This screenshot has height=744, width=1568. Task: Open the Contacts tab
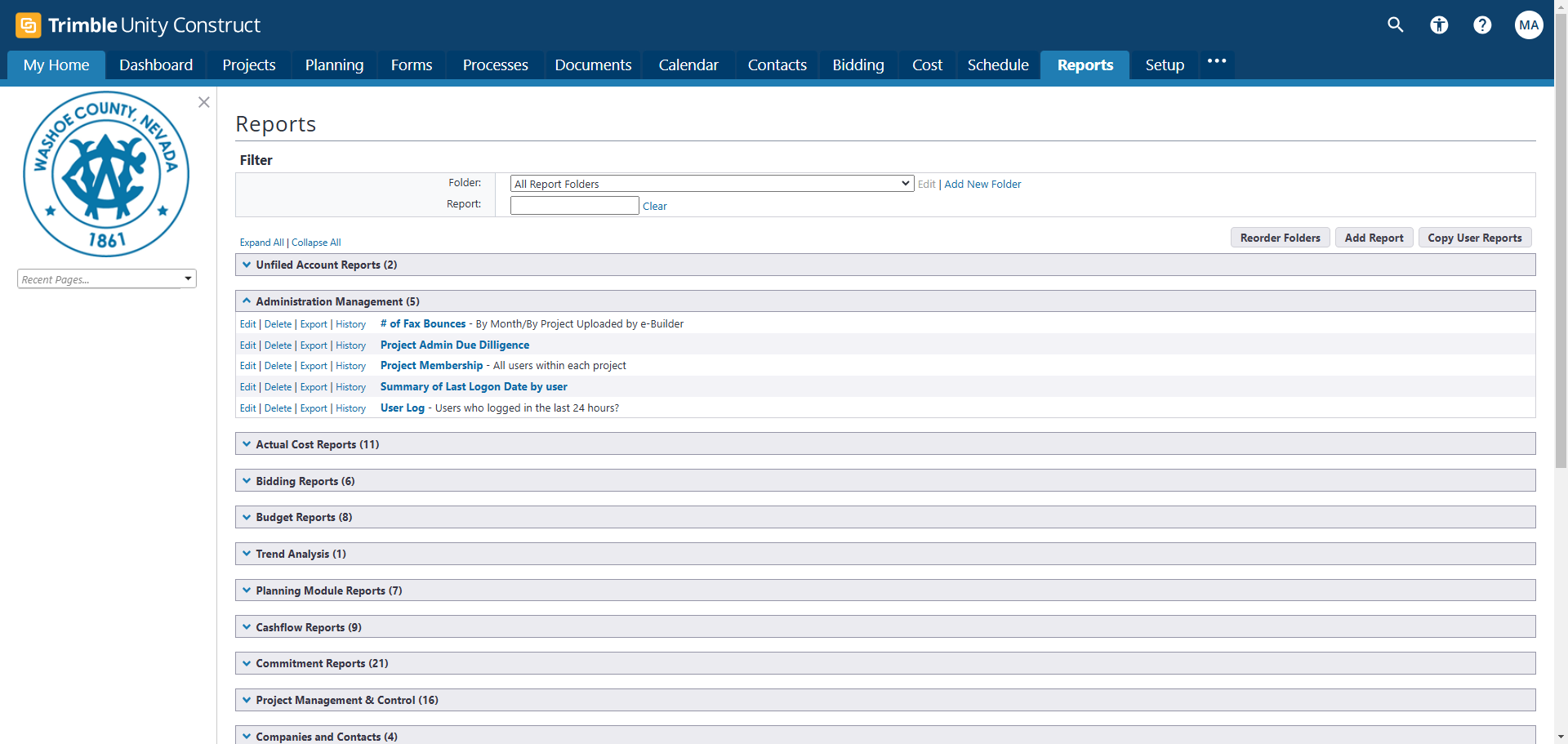tap(777, 65)
